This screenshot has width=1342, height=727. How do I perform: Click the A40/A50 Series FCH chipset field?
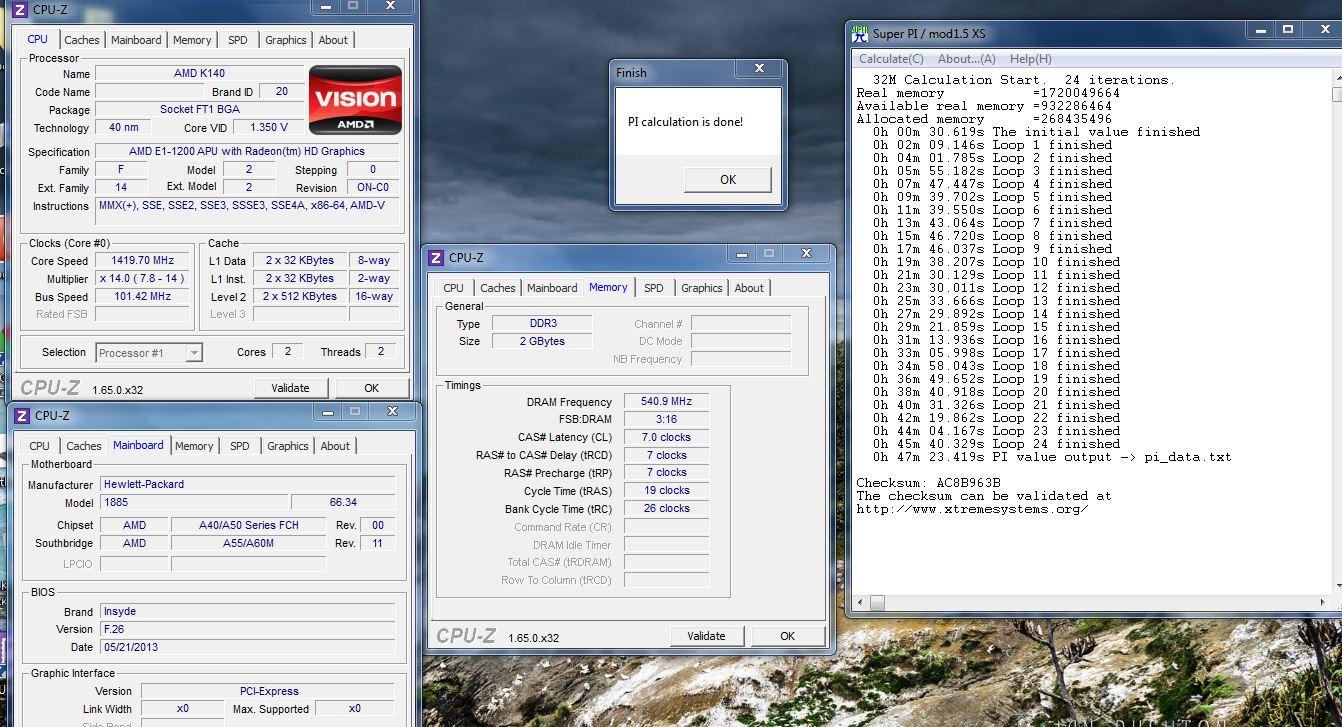[249, 525]
